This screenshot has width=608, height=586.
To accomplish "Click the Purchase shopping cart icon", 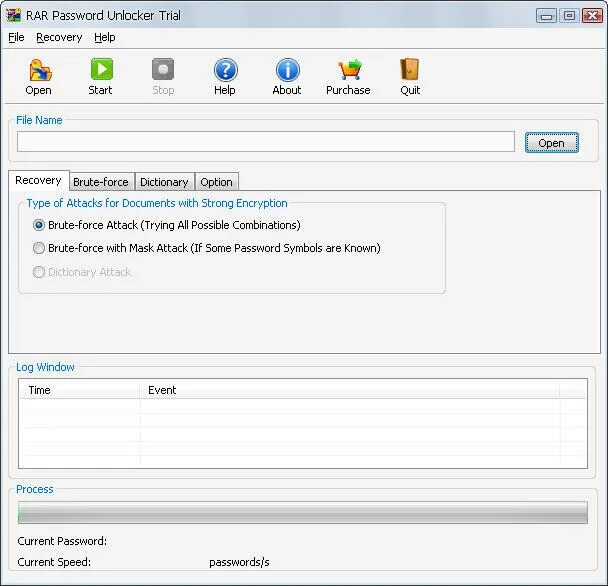I will click(x=349, y=70).
